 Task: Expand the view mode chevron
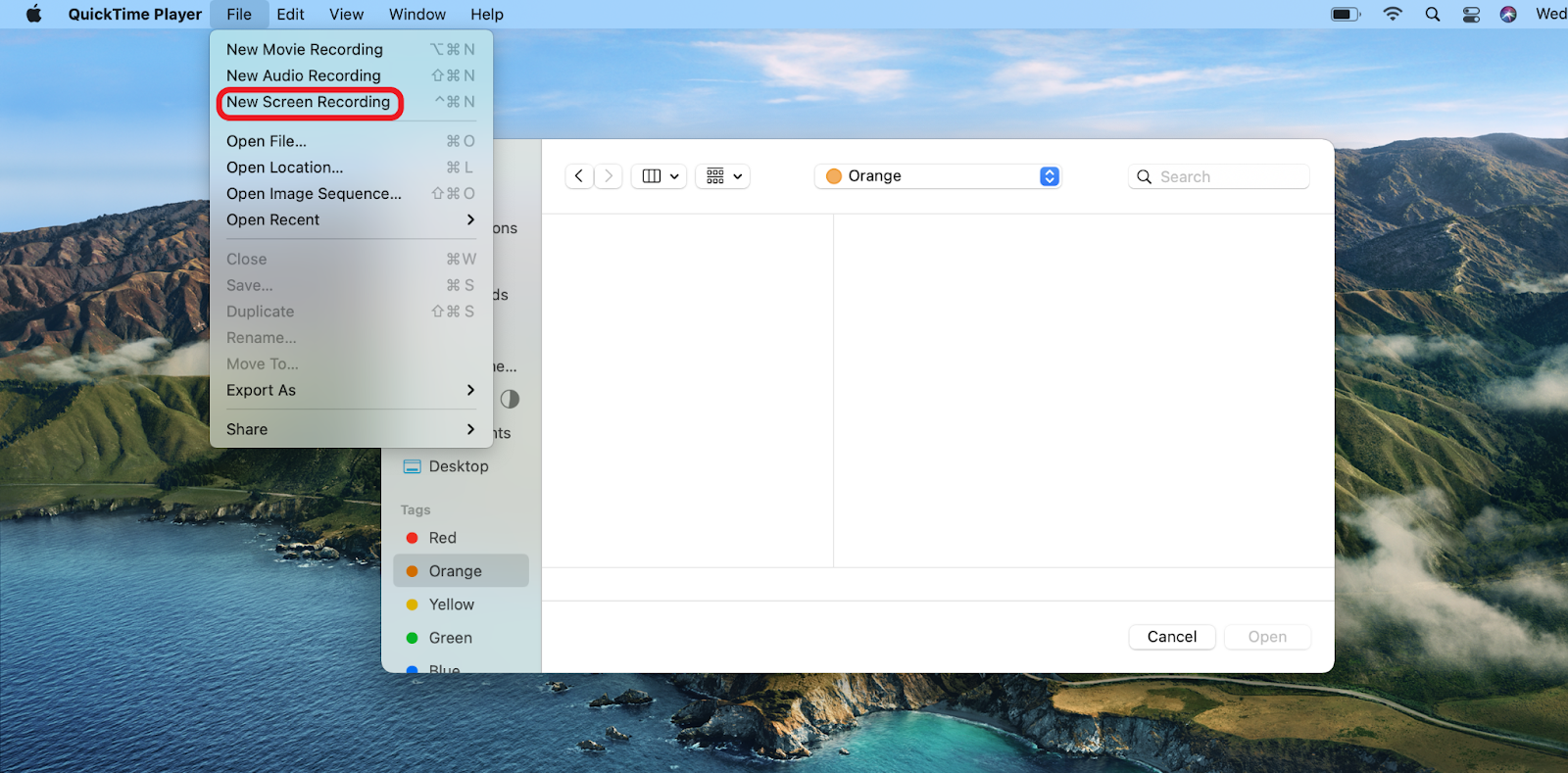pyautogui.click(x=674, y=176)
